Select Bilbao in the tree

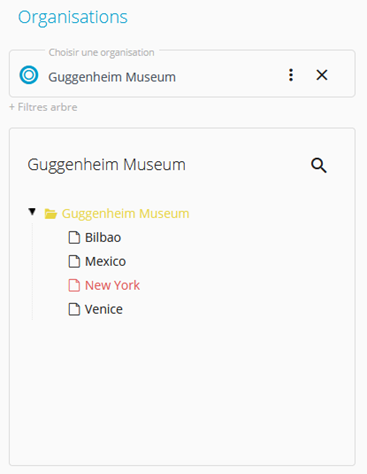tap(103, 238)
